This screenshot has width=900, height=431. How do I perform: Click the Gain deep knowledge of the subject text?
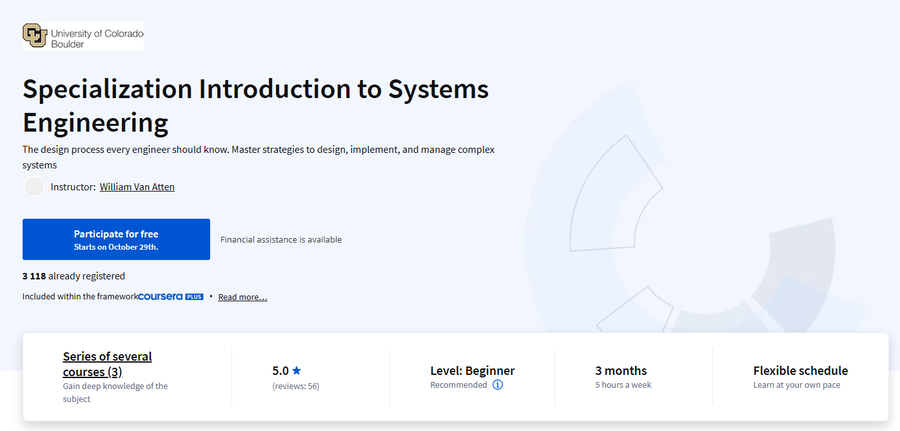click(115, 392)
